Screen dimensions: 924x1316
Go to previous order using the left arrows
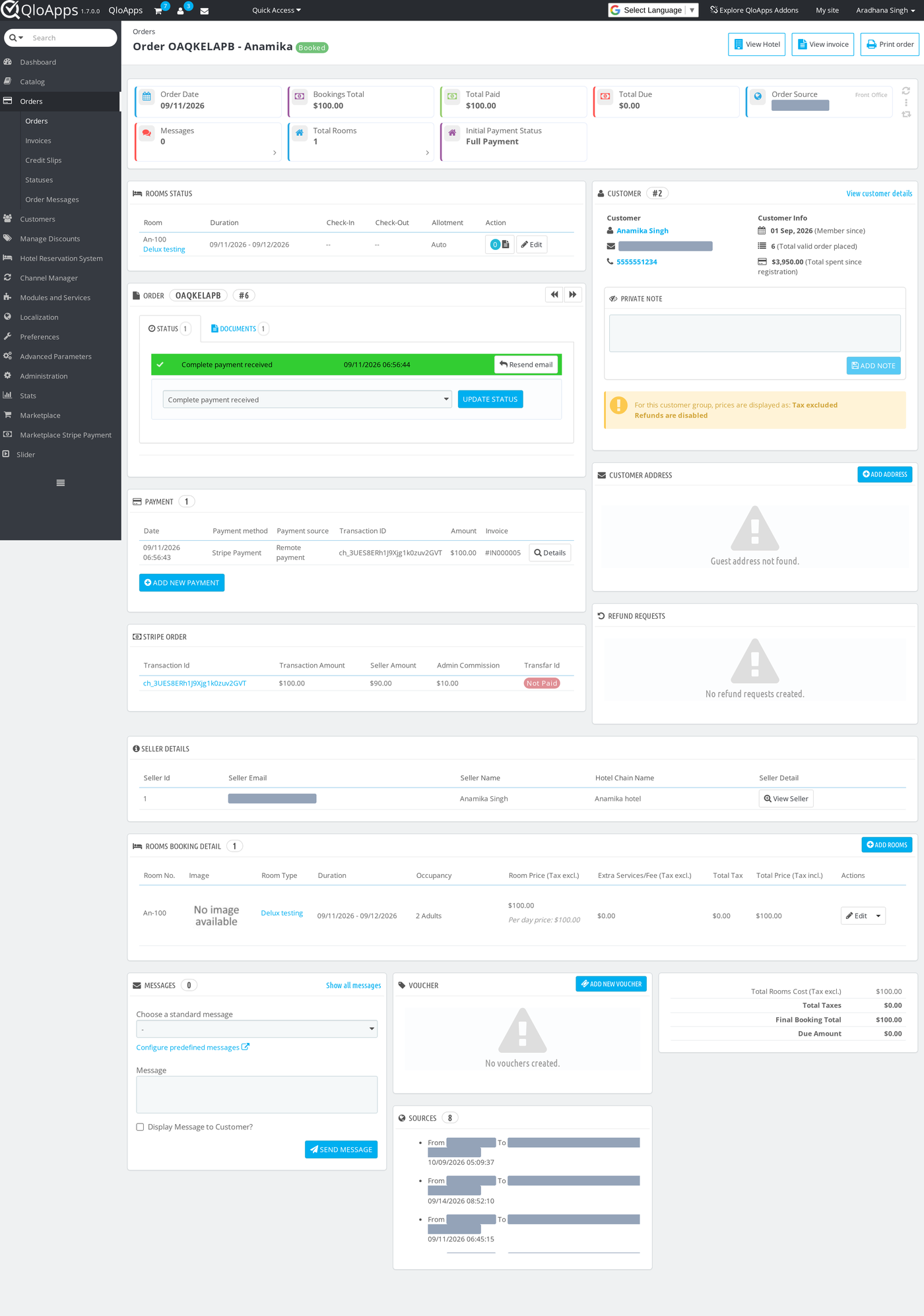554,295
